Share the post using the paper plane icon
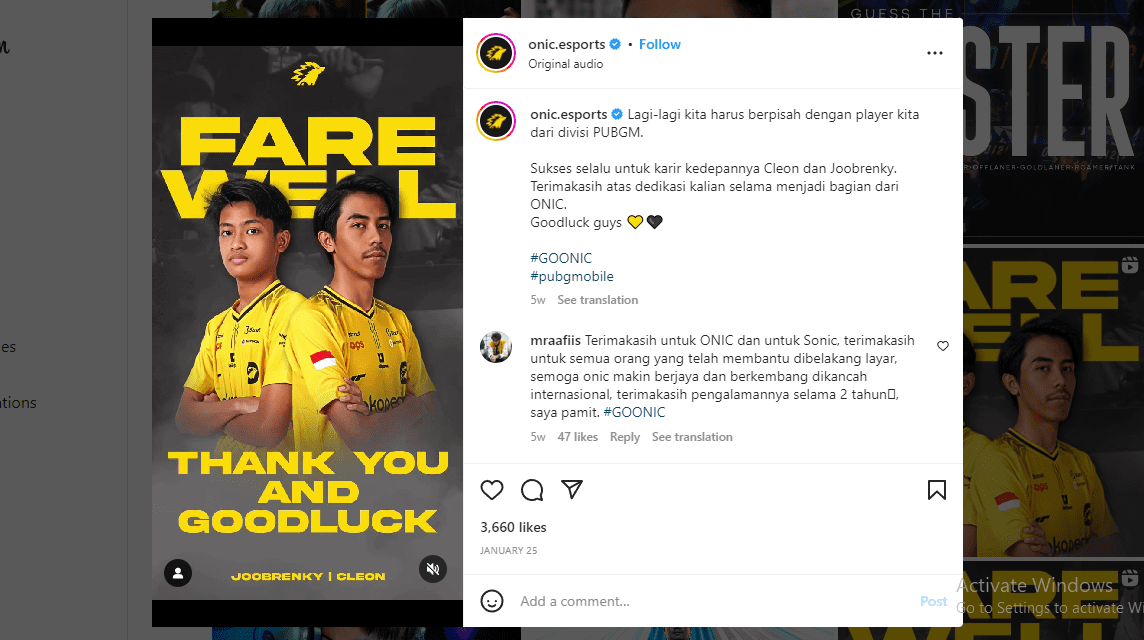This screenshot has width=1144, height=640. pos(572,490)
